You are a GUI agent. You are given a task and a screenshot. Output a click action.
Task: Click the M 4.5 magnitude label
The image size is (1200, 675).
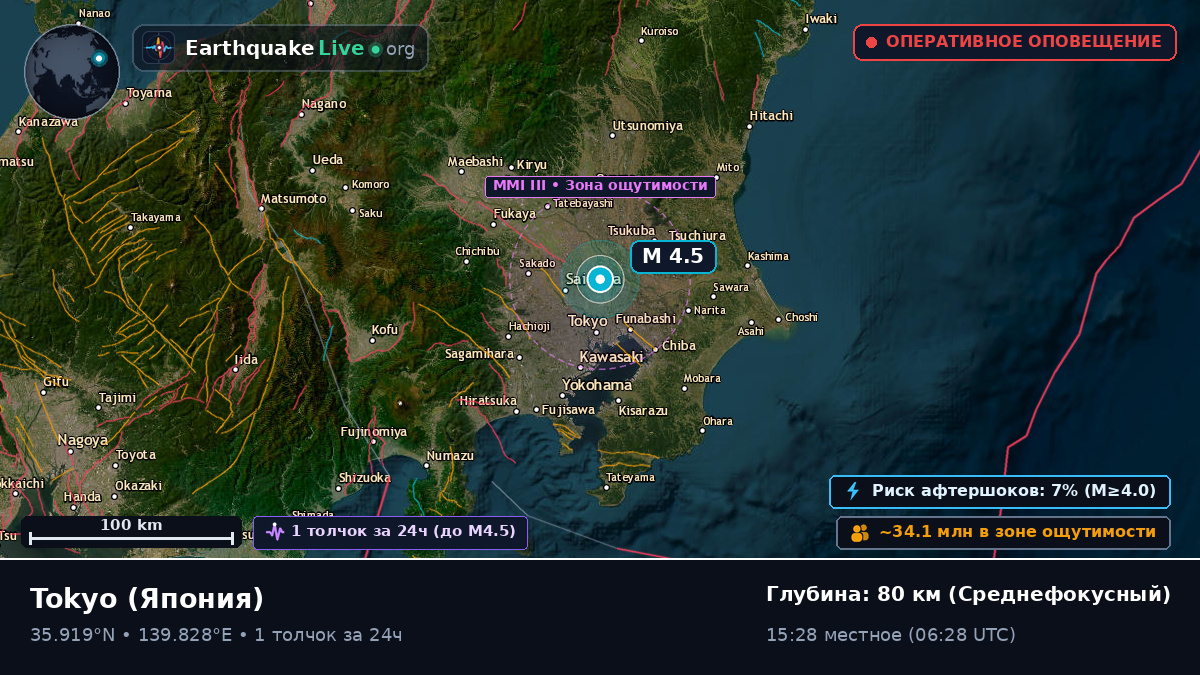673,256
